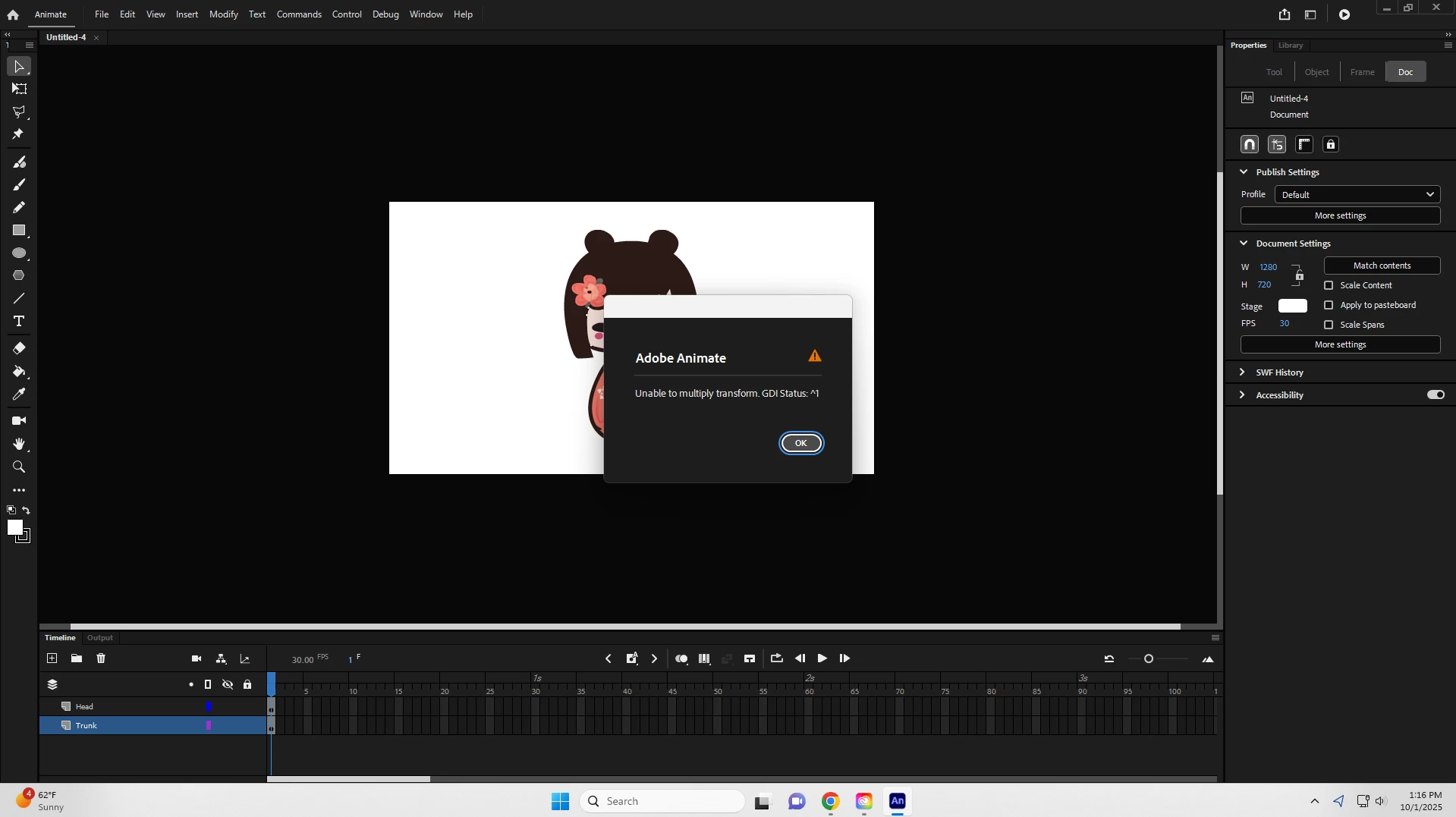Open the Profile Default dropdown
Image resolution: width=1456 pixels, height=817 pixels.
click(1357, 195)
